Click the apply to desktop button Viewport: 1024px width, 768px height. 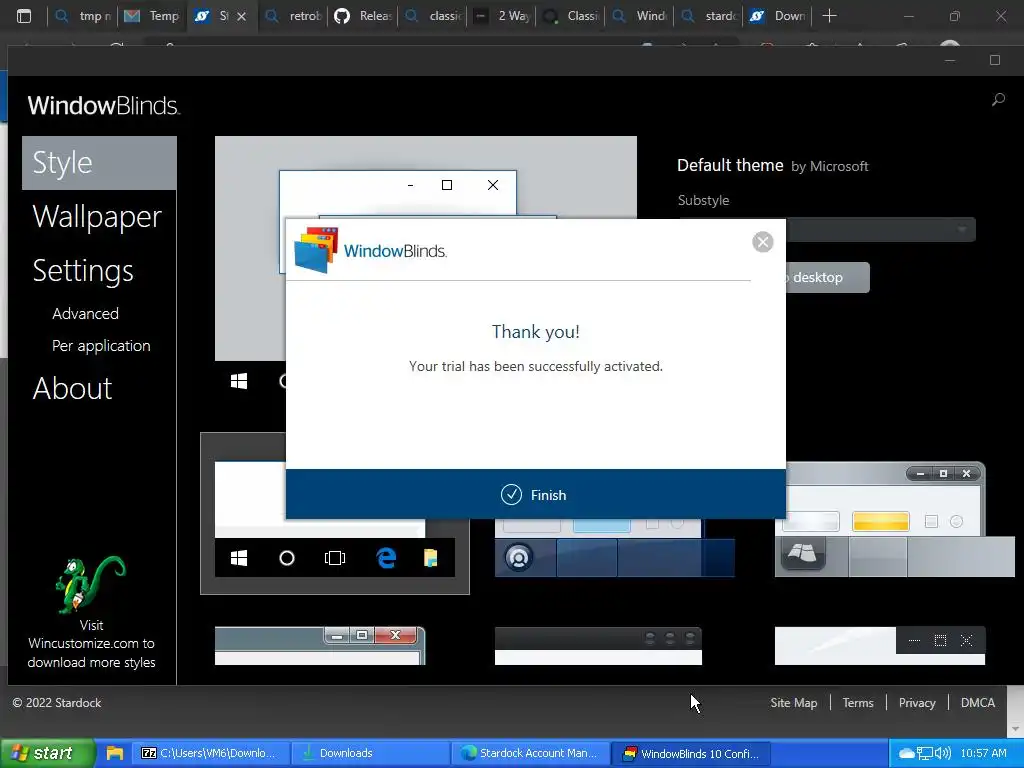coord(828,278)
